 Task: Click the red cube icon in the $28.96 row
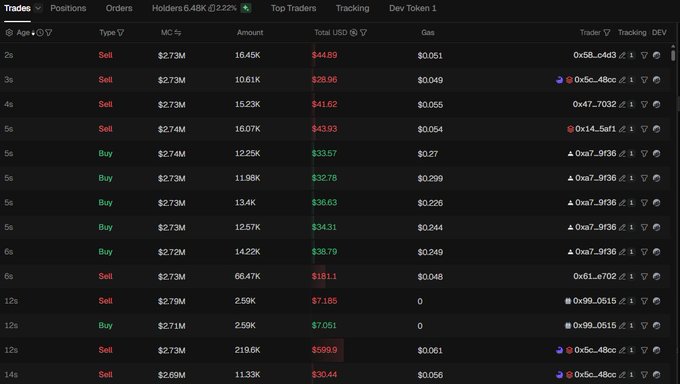[569, 80]
